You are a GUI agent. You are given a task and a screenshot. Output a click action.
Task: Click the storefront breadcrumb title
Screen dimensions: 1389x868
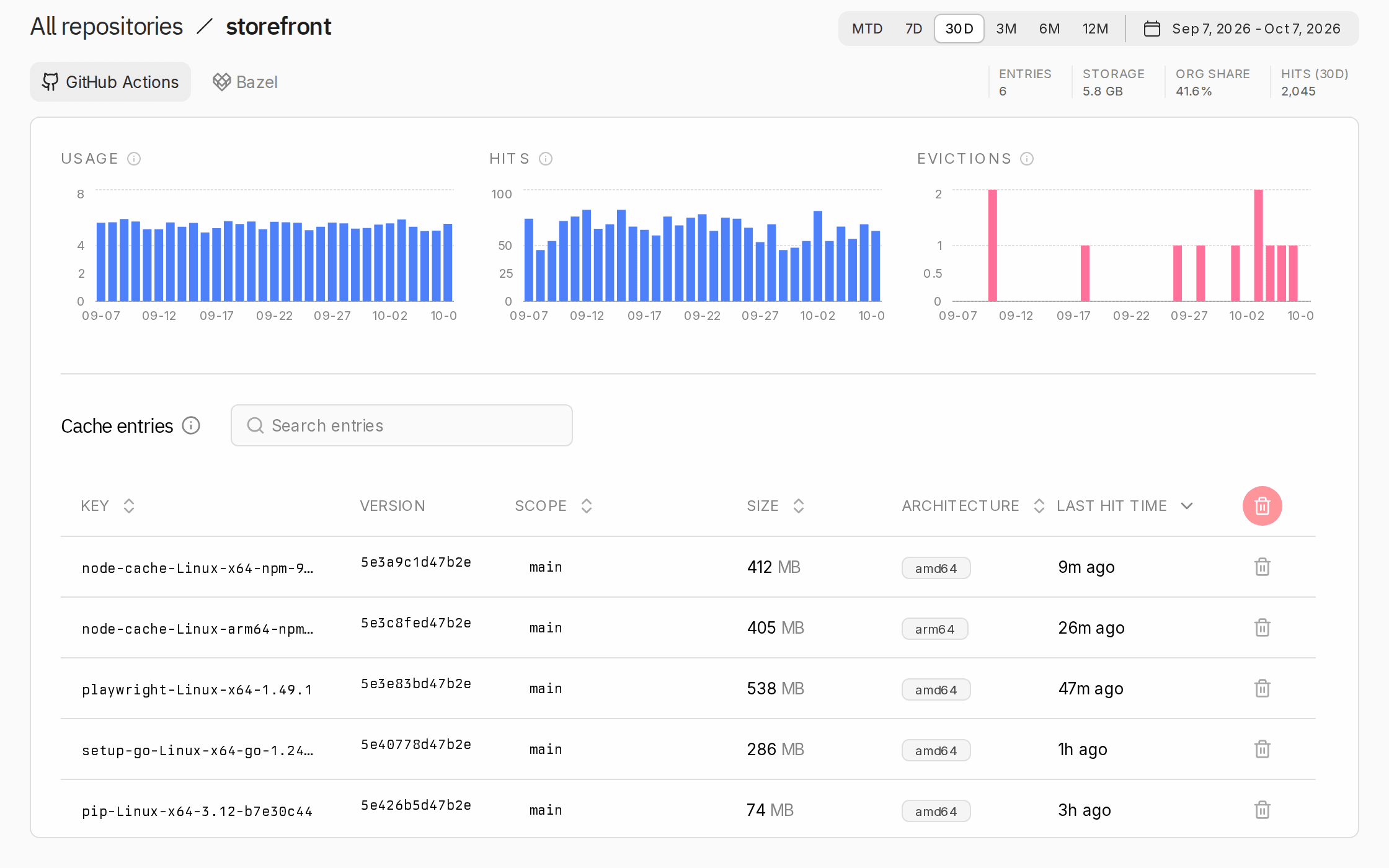point(278,27)
